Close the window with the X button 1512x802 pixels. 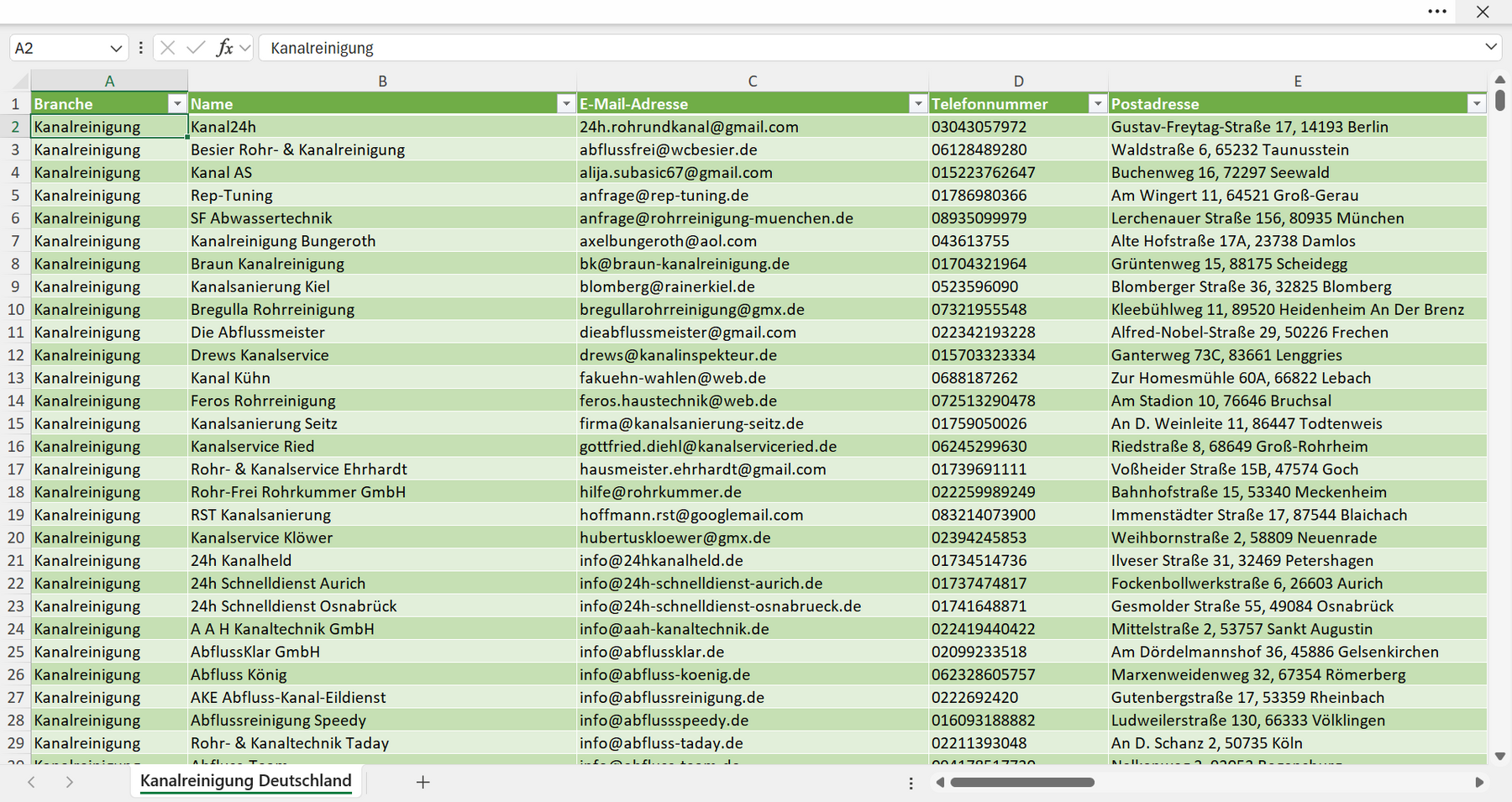point(1483,12)
